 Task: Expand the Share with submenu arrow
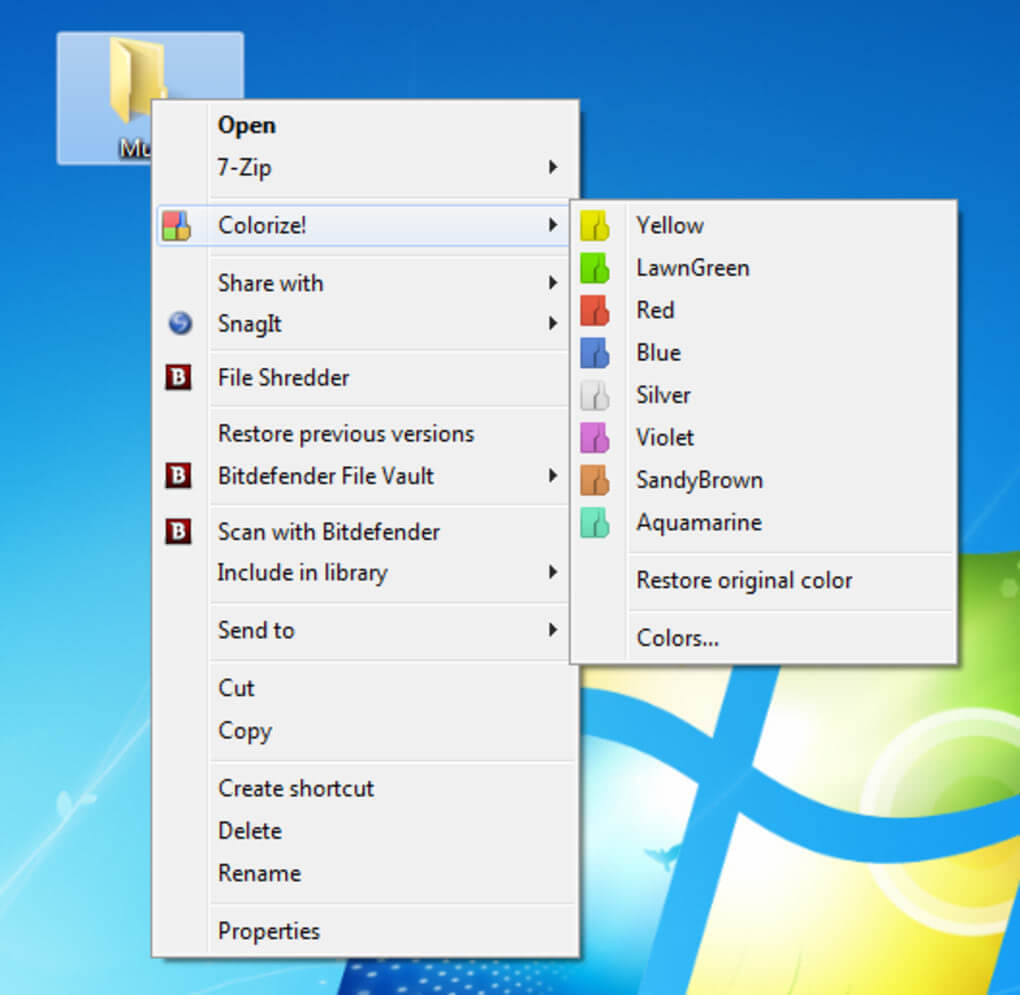tap(552, 283)
